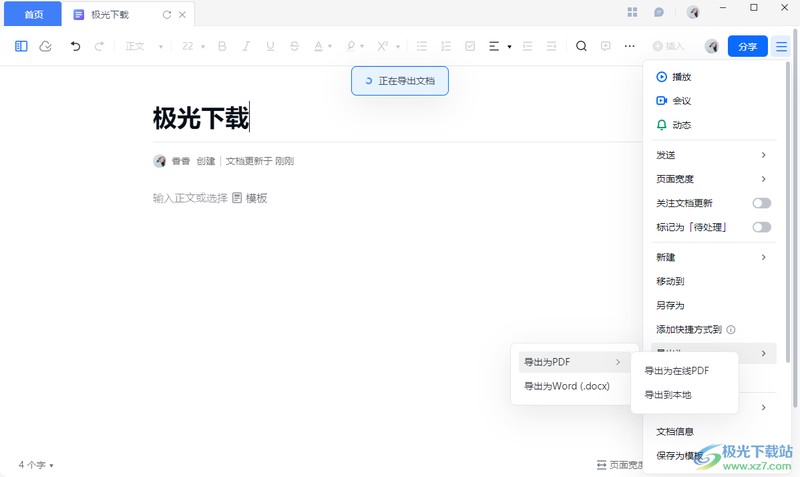Toggle 关注文档更新 switch

click(x=761, y=203)
